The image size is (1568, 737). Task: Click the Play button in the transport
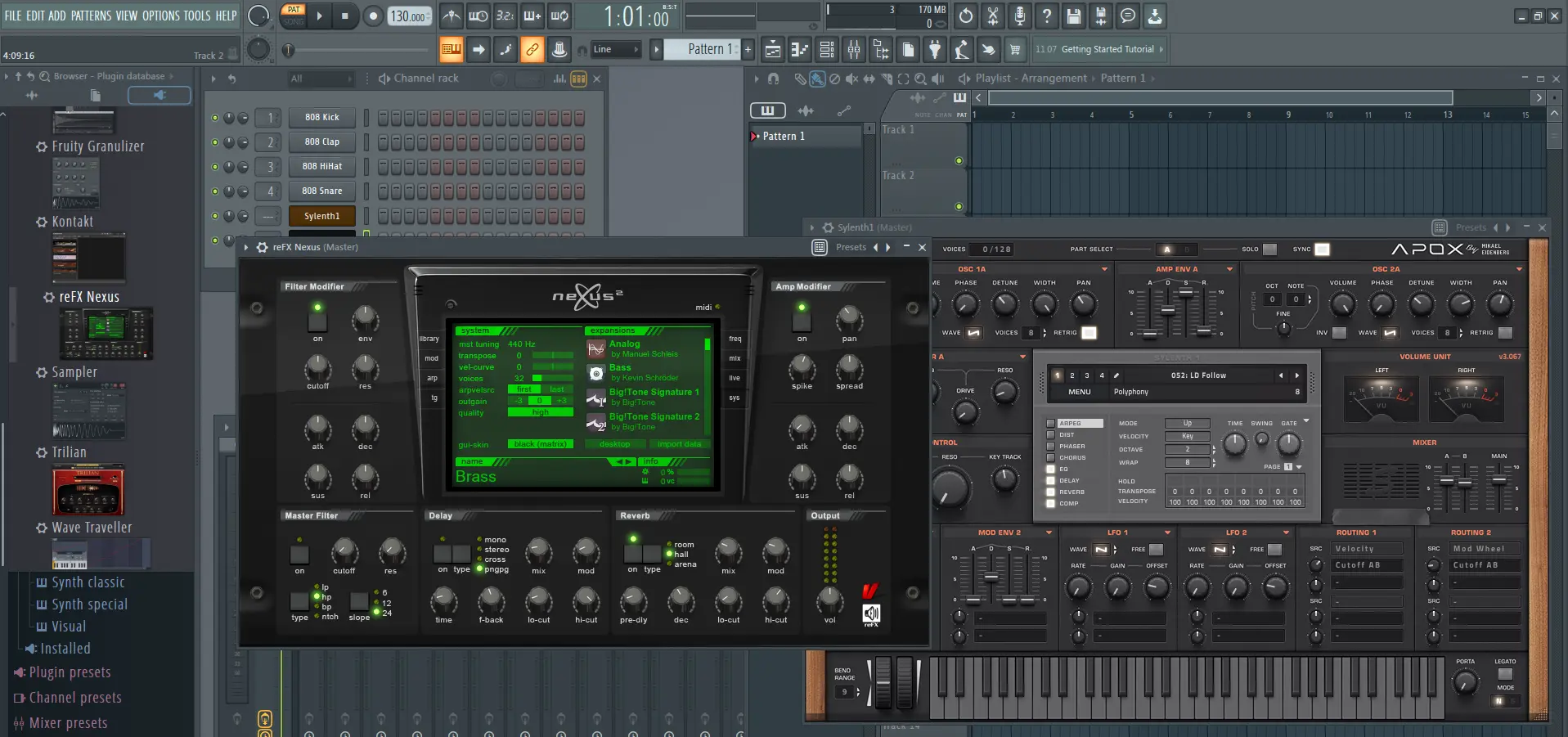(319, 16)
